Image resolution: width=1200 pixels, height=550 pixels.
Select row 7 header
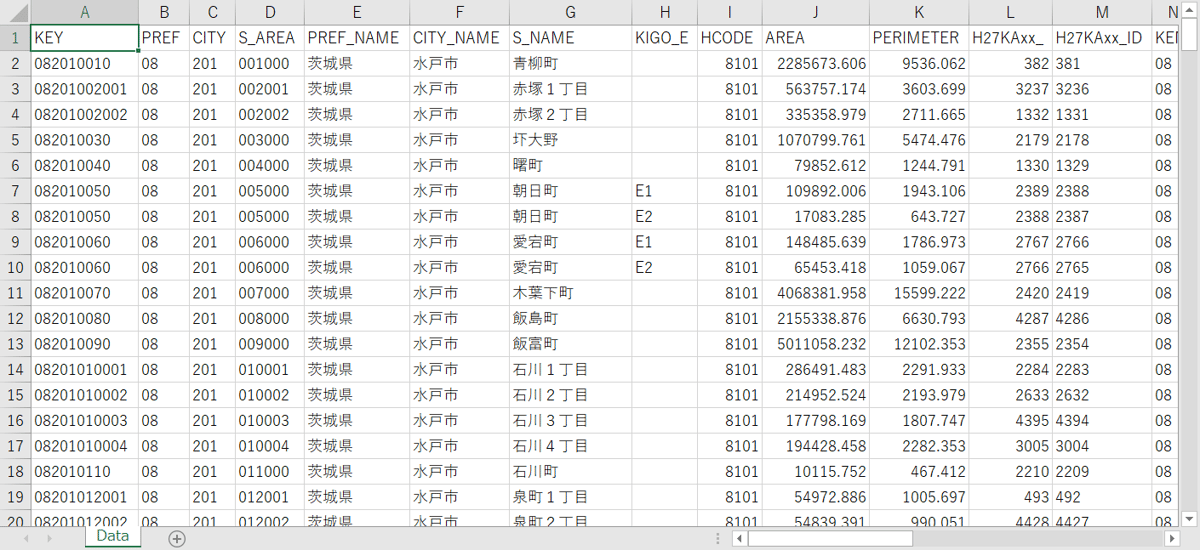click(15, 191)
